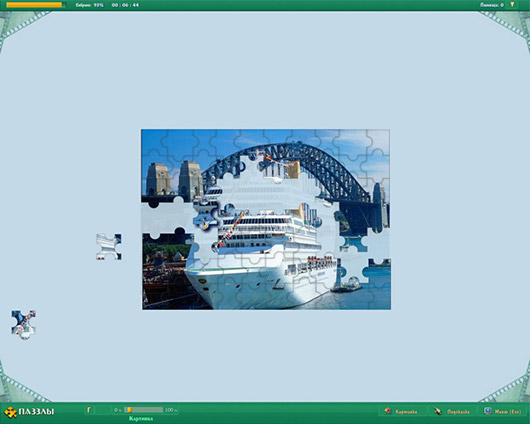Image resolution: width=530 pixels, height=424 pixels.
Task: Click the orange slider handle near 0%
Action: tap(128, 410)
